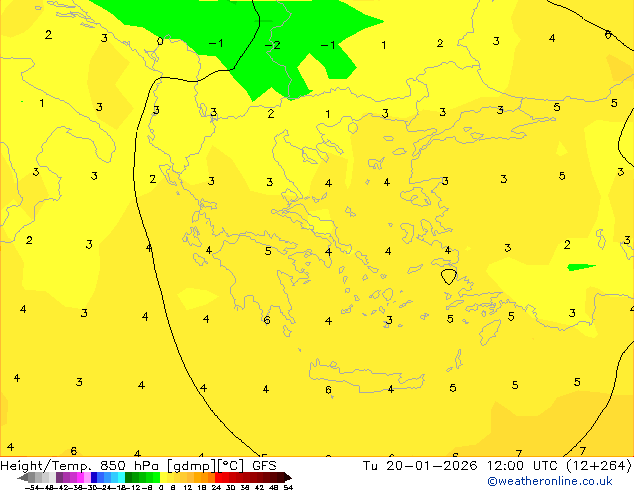The width and height of the screenshot is (634, 490).
Task: Pick the bright red legend swatch above 24
Action: pos(218,477)
